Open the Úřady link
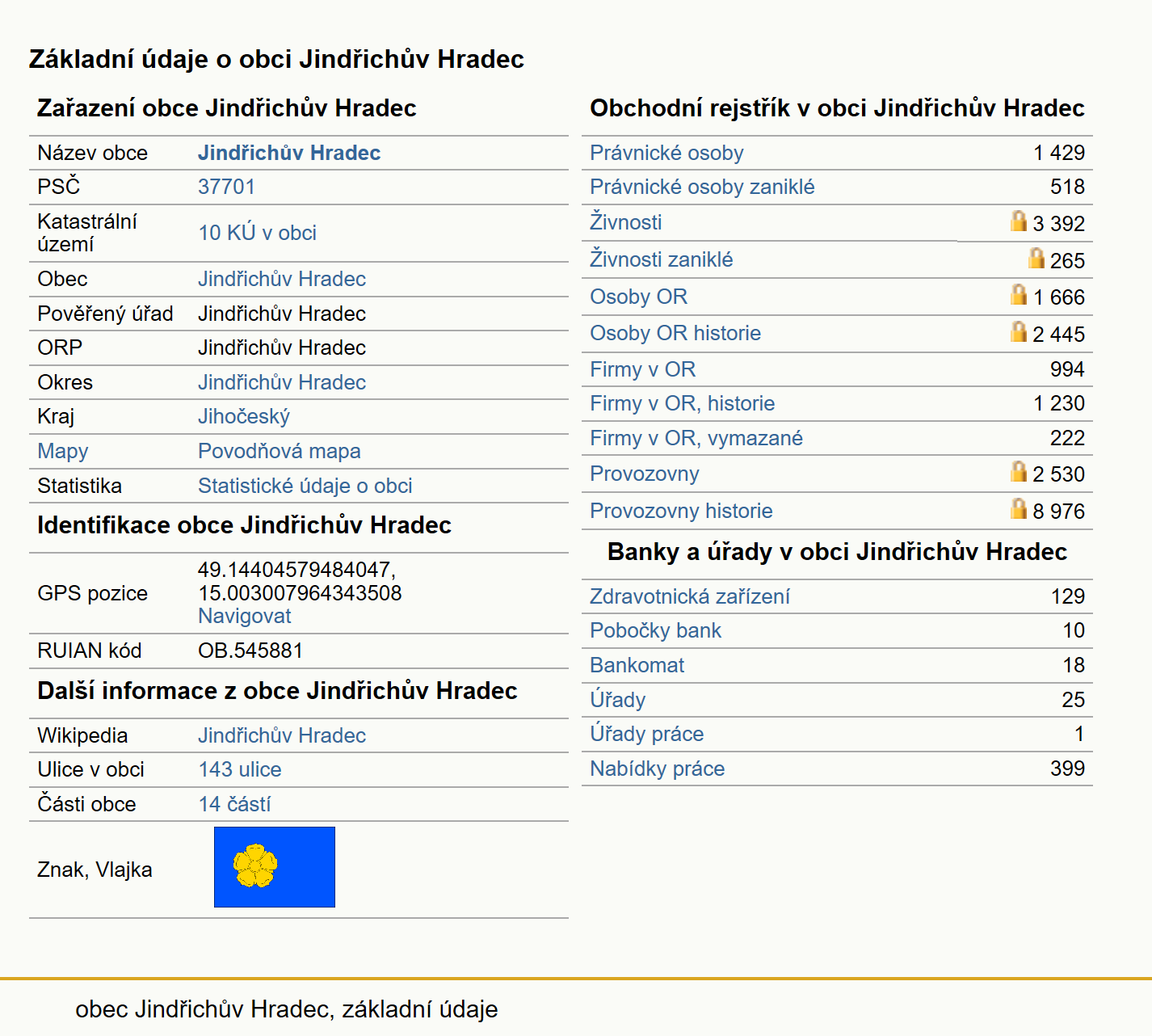Image resolution: width=1152 pixels, height=1036 pixels. 618,700
